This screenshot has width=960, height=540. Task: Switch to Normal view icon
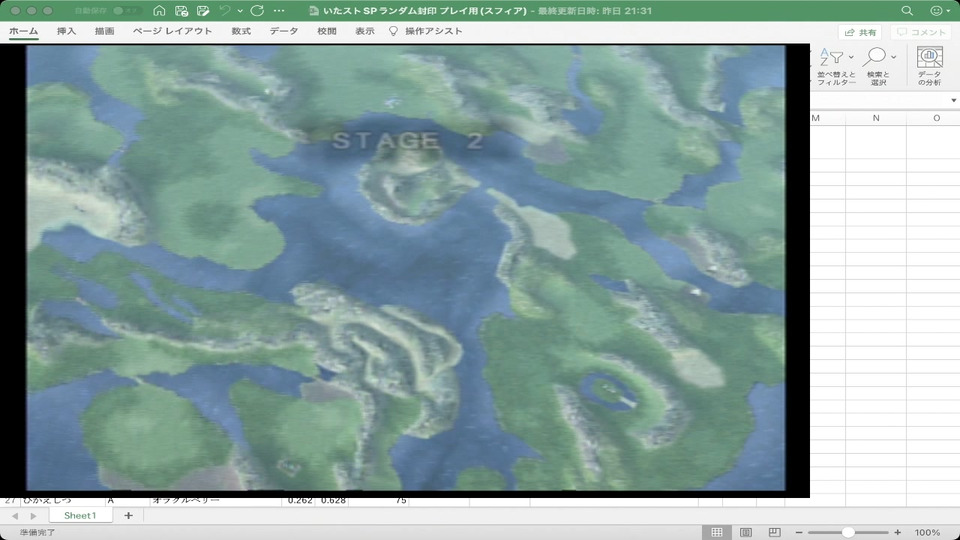point(716,532)
